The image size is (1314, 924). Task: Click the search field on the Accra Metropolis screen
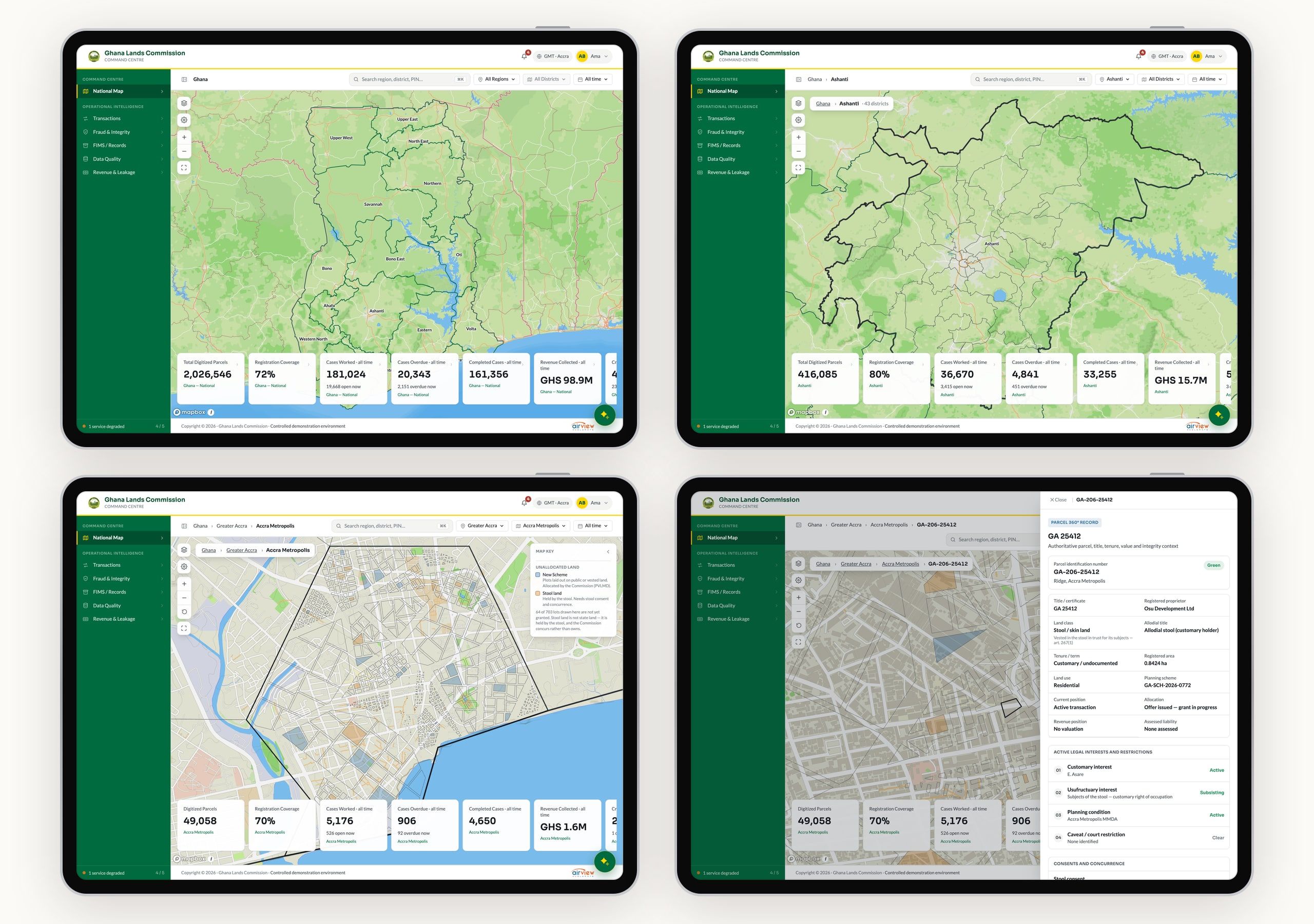coord(392,526)
